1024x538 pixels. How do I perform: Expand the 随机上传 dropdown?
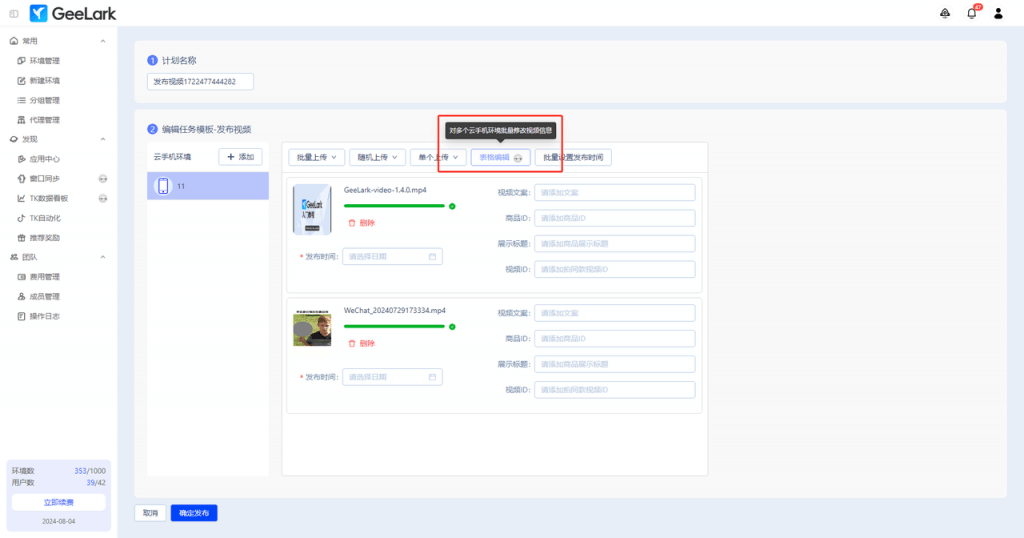point(379,157)
